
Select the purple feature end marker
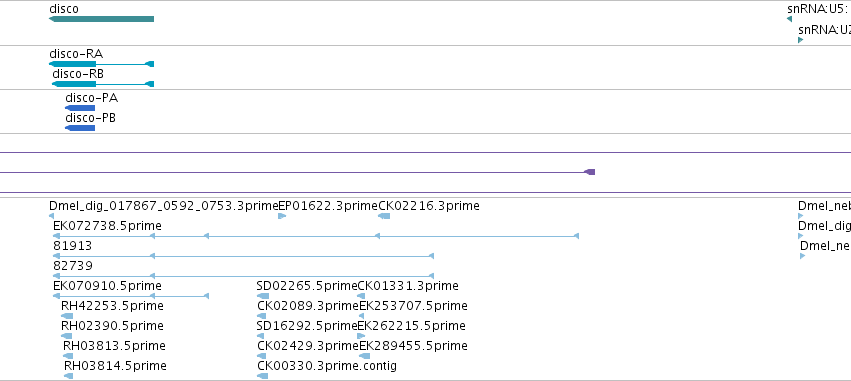[x=589, y=172]
